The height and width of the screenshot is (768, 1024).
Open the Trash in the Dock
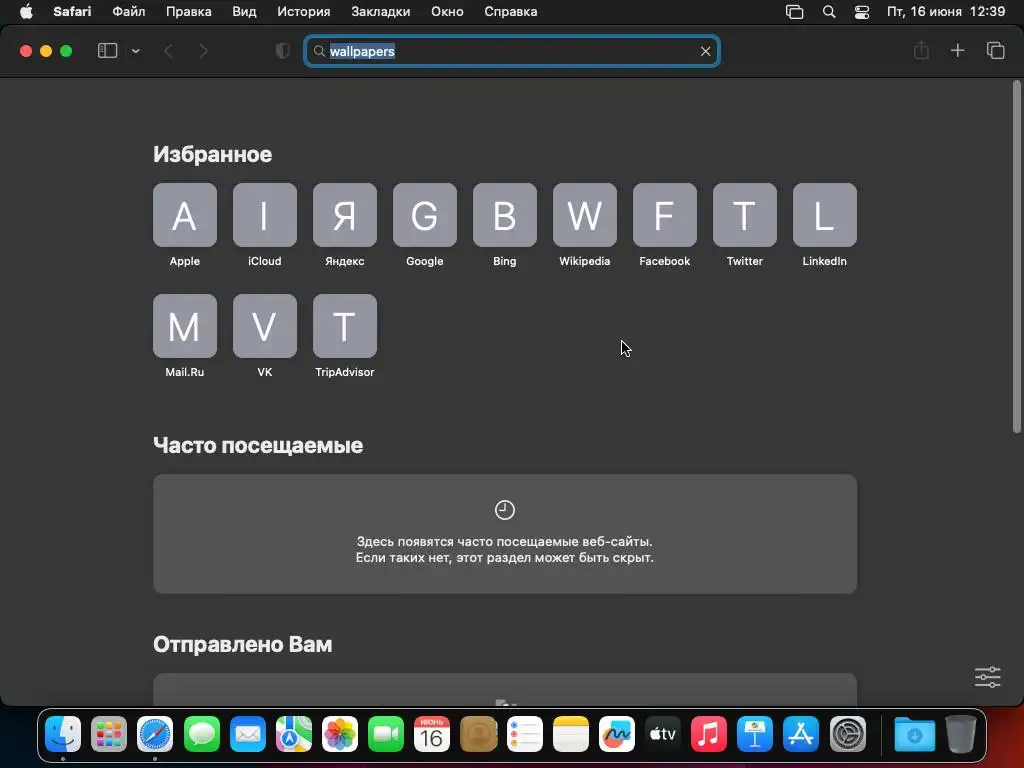pyautogui.click(x=961, y=734)
